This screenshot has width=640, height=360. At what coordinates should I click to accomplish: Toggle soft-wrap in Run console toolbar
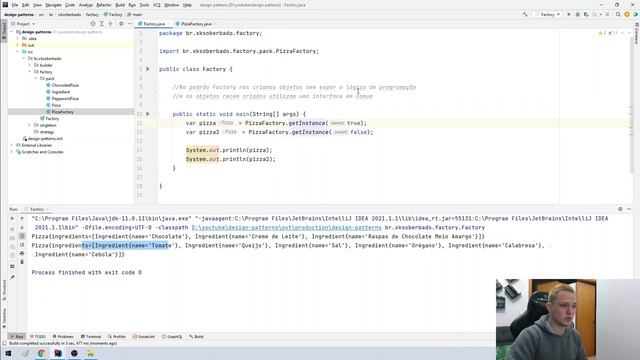[x=22, y=236]
